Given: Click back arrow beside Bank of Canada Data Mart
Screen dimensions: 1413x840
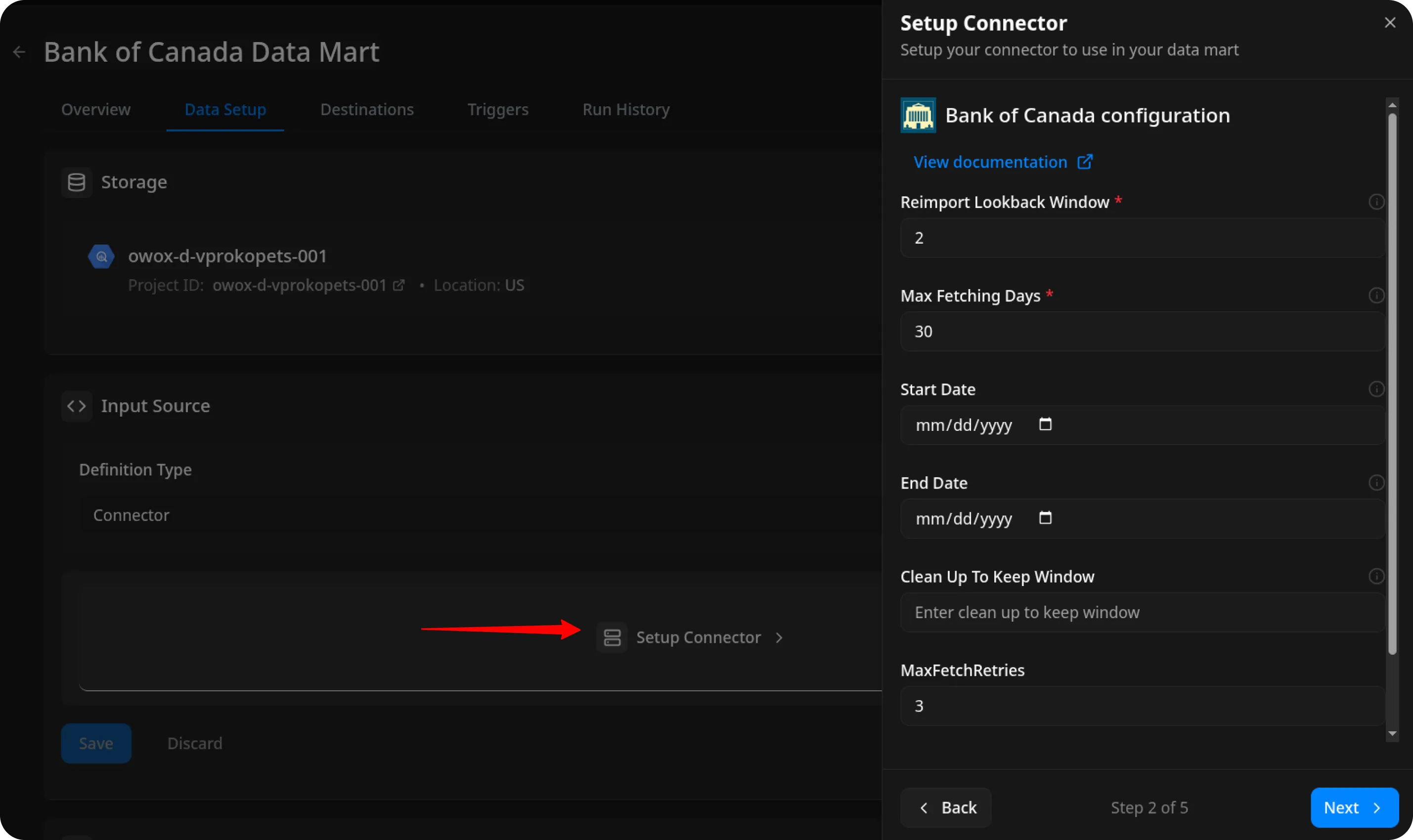Looking at the screenshot, I should pyautogui.click(x=19, y=53).
